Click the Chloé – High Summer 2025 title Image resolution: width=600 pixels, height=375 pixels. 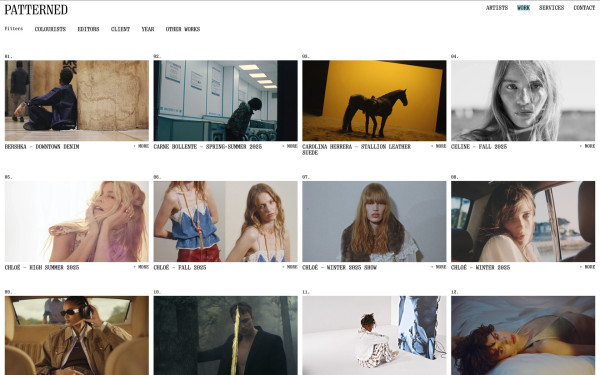pyautogui.click(x=42, y=267)
